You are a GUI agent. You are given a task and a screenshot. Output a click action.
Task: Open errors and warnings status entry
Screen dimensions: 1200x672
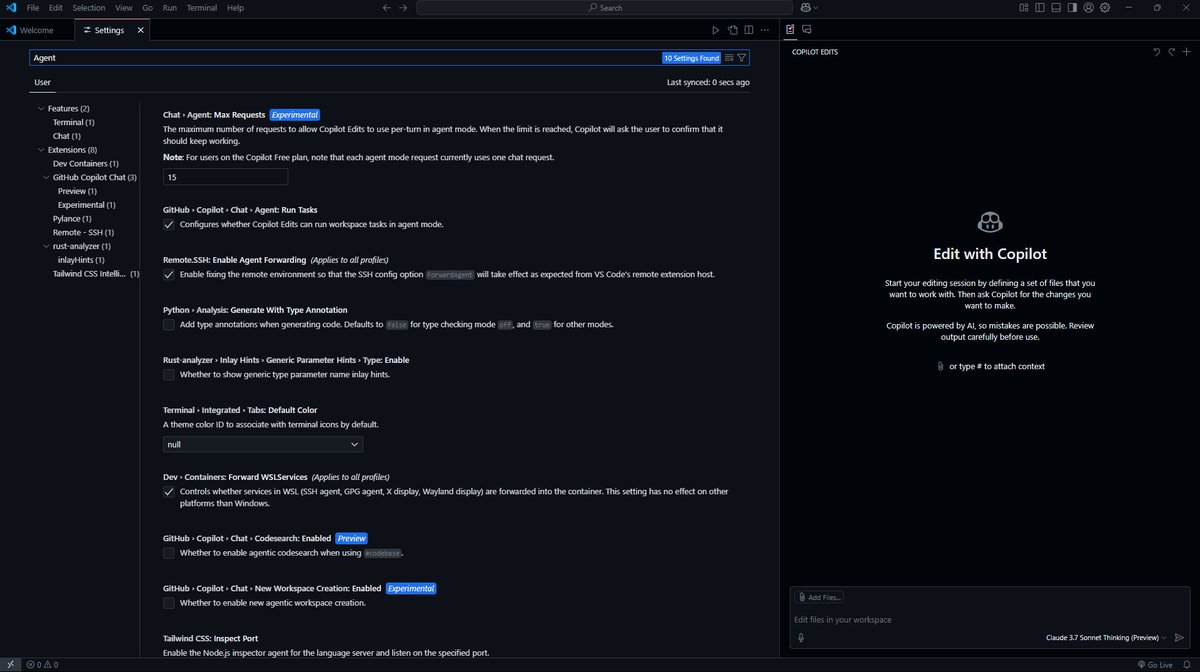click(42, 664)
